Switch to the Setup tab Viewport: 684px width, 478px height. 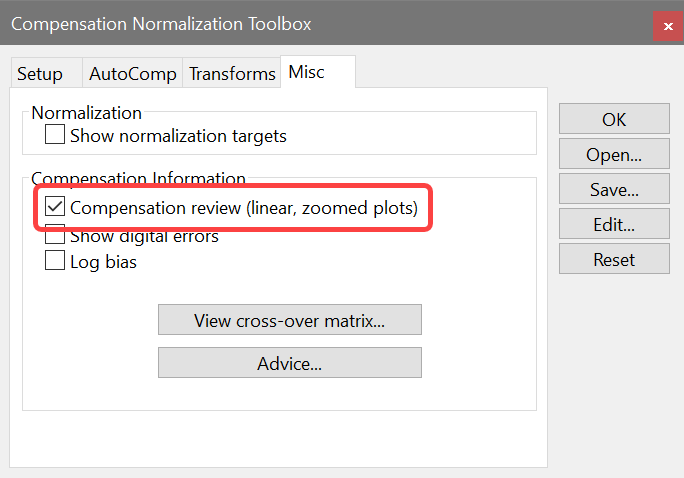click(x=40, y=74)
